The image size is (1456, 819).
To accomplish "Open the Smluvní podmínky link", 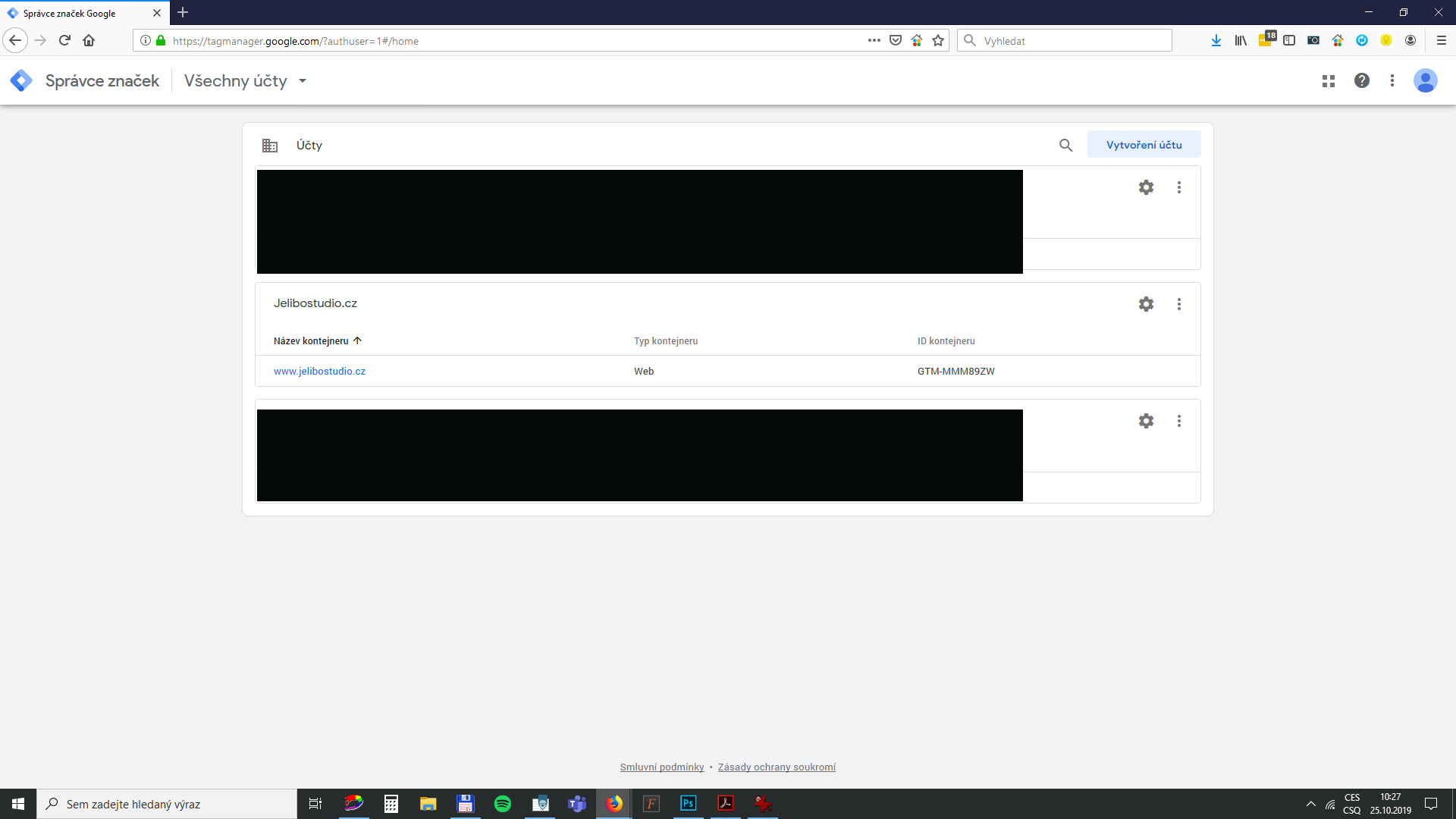I will pyautogui.click(x=661, y=767).
